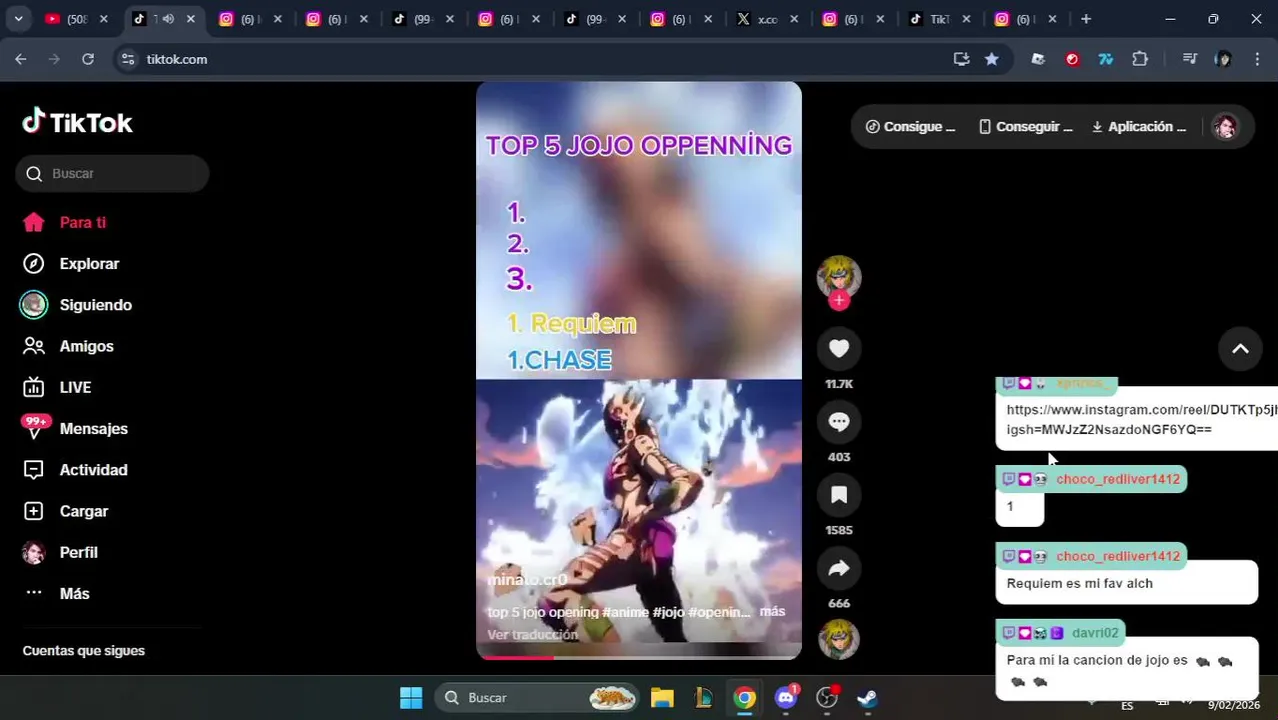
Task: Expand the Más options menu
Action: (58, 593)
